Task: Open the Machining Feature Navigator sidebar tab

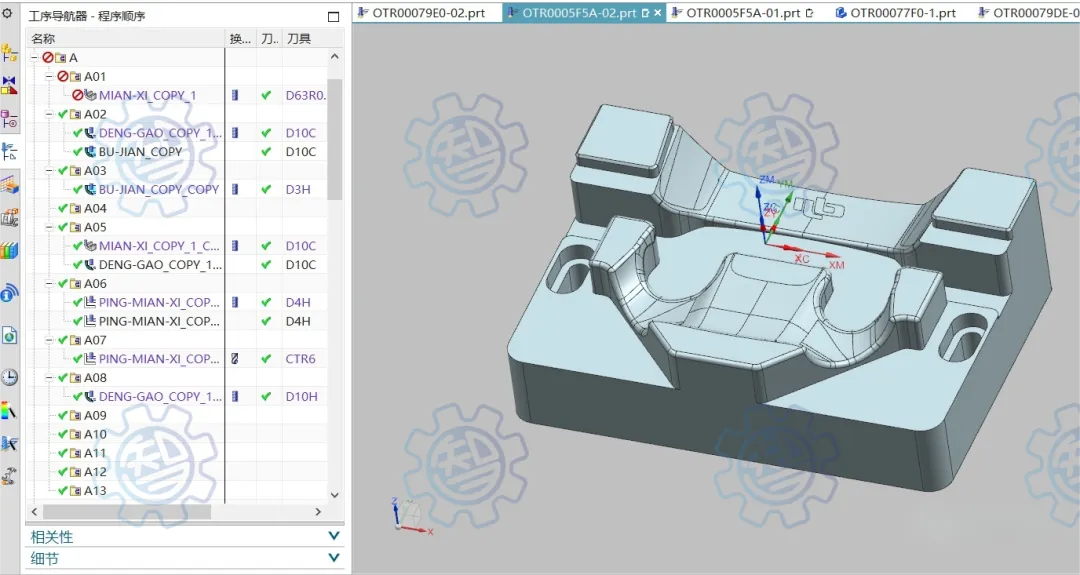Action: pyautogui.click(x=9, y=185)
